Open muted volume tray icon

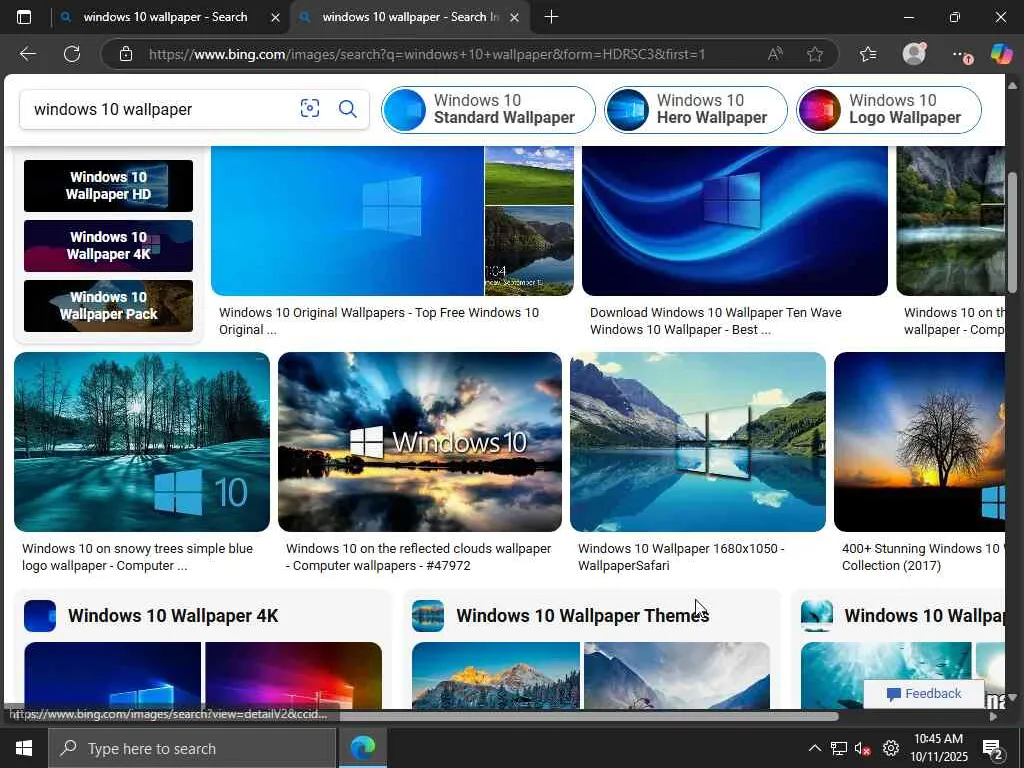point(863,748)
